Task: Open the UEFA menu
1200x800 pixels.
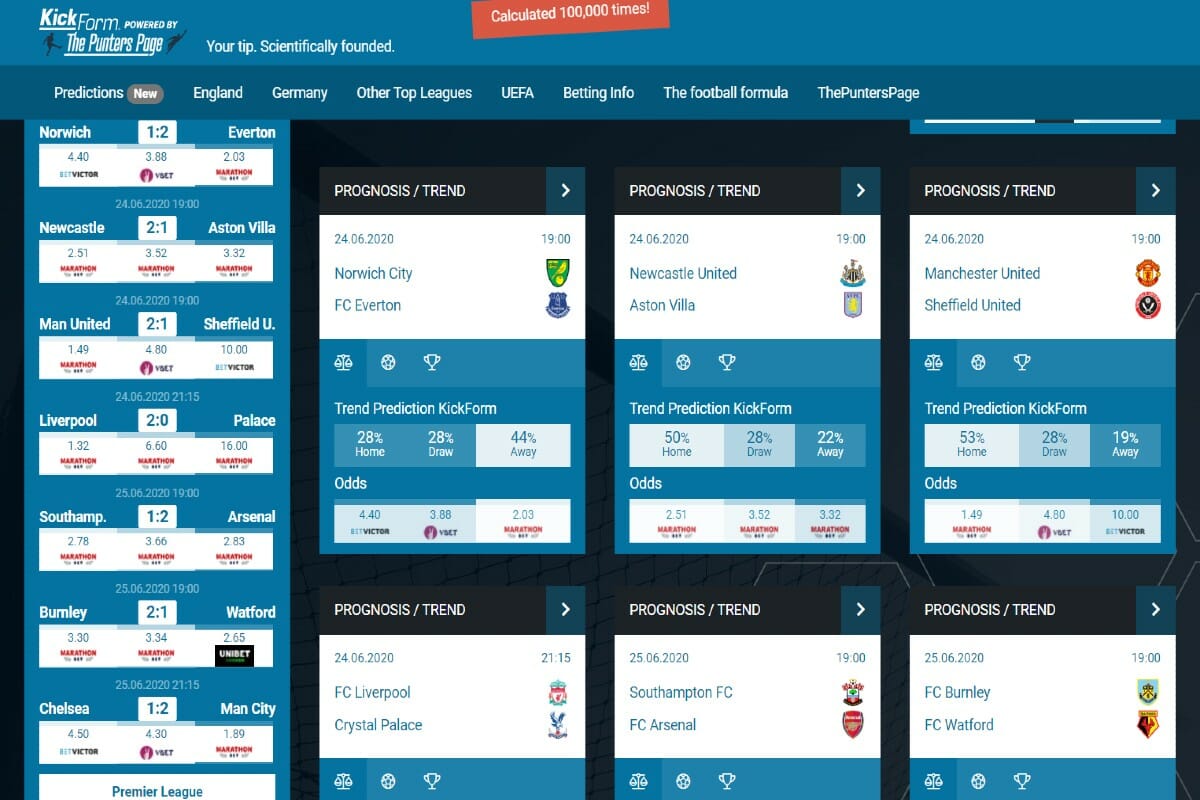Action: 518,93
